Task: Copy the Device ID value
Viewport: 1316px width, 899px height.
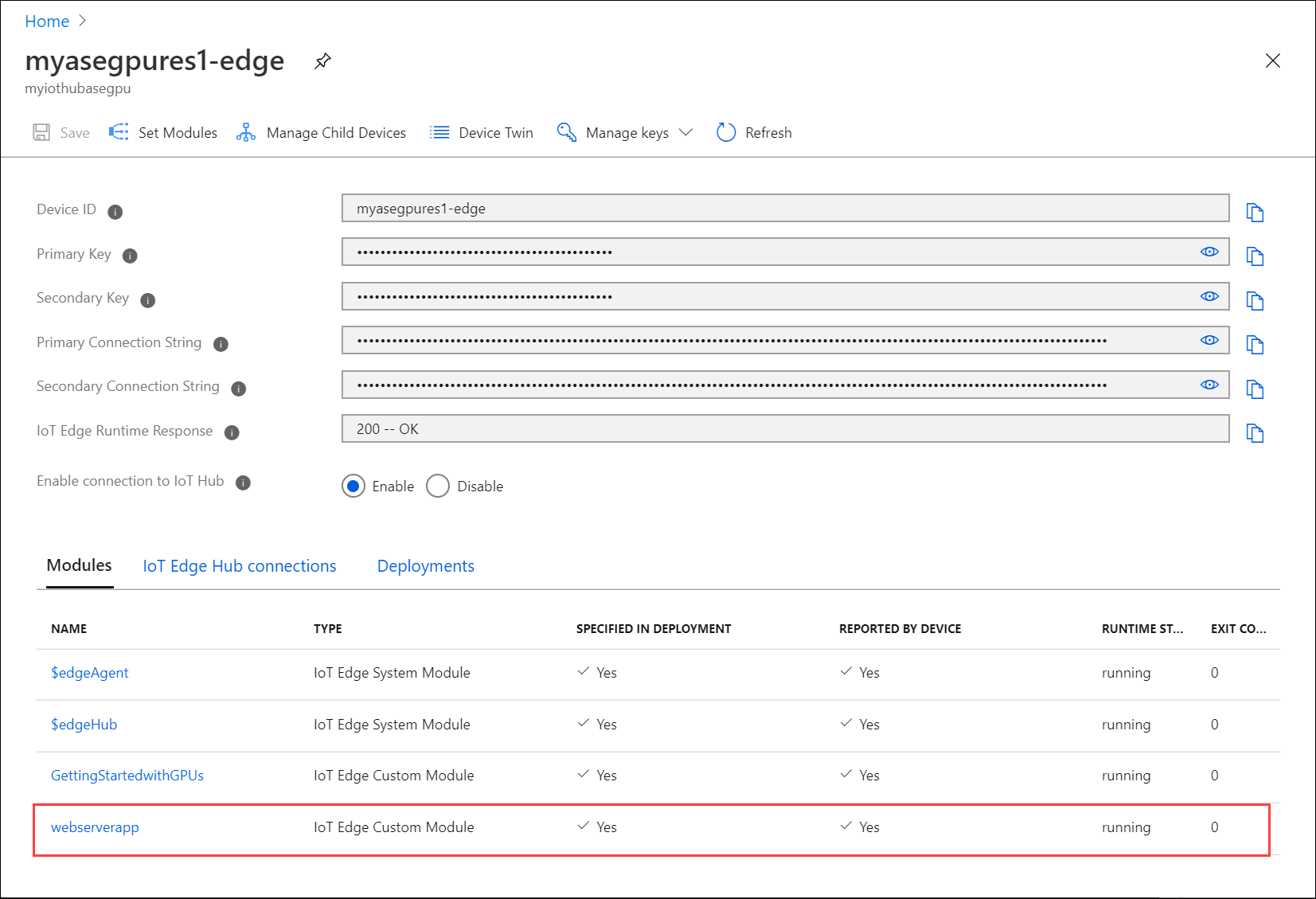Action: click(x=1255, y=212)
